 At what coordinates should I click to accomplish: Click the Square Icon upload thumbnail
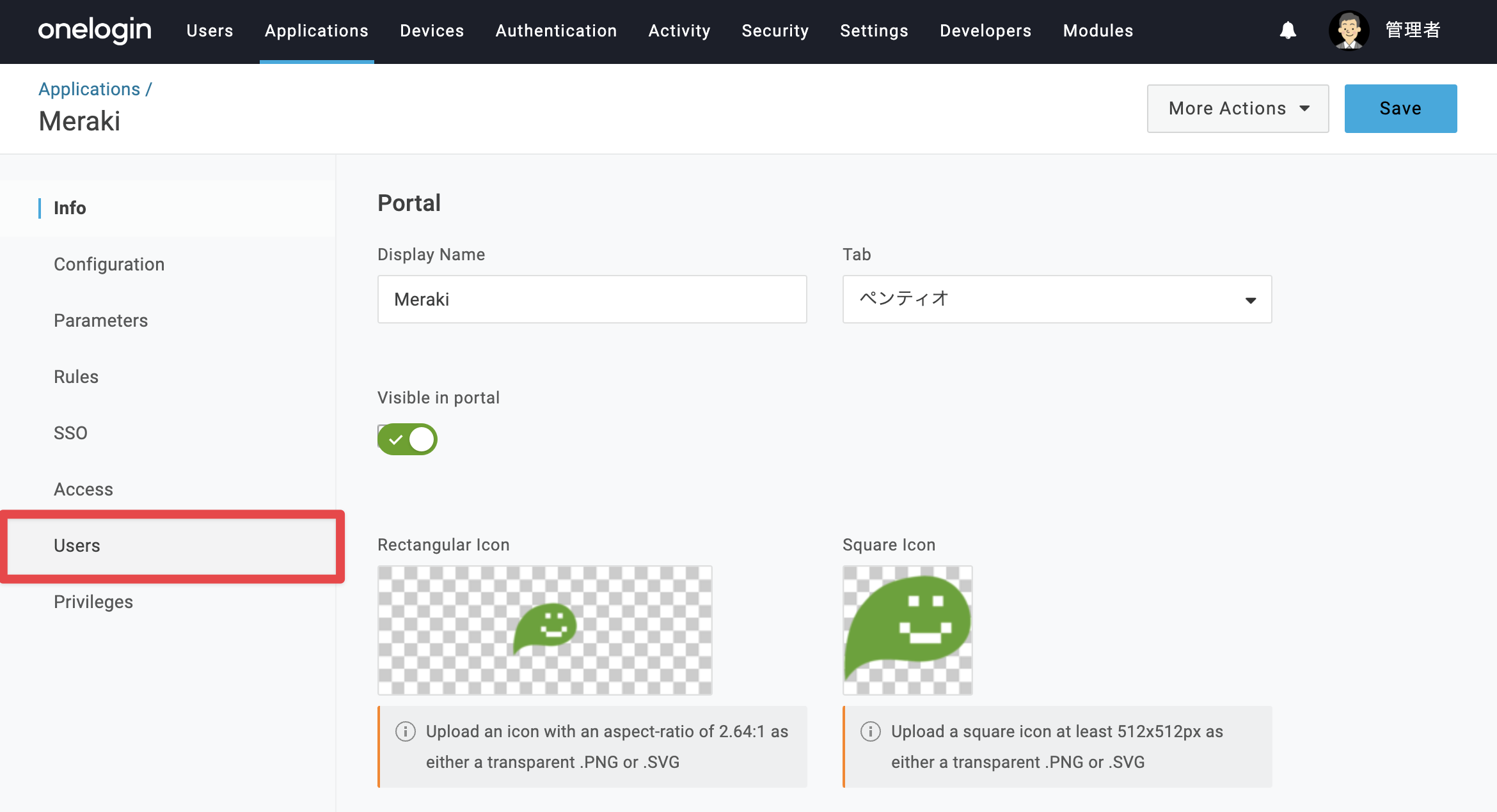(x=907, y=630)
